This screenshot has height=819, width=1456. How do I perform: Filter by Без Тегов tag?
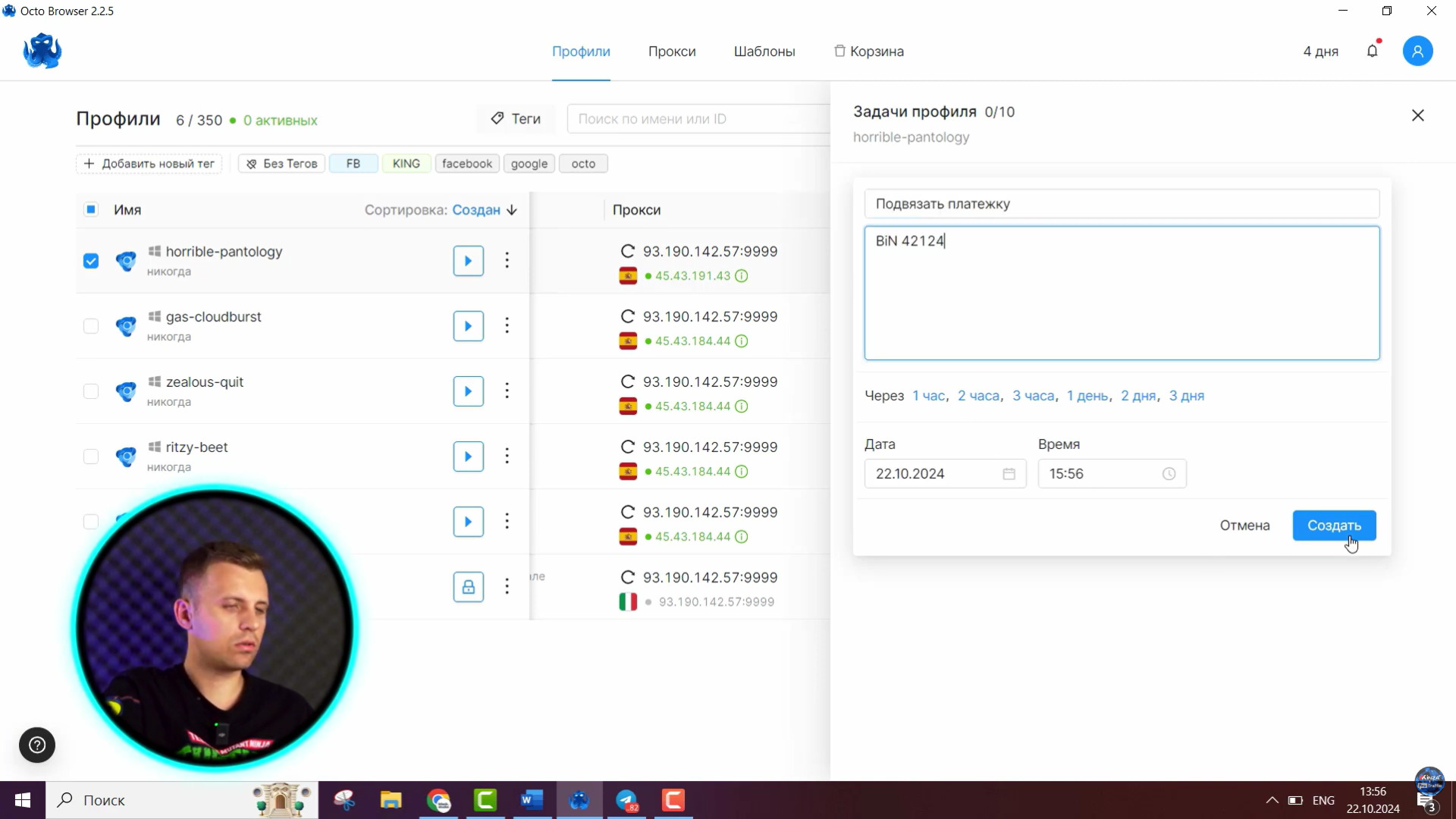tap(282, 164)
